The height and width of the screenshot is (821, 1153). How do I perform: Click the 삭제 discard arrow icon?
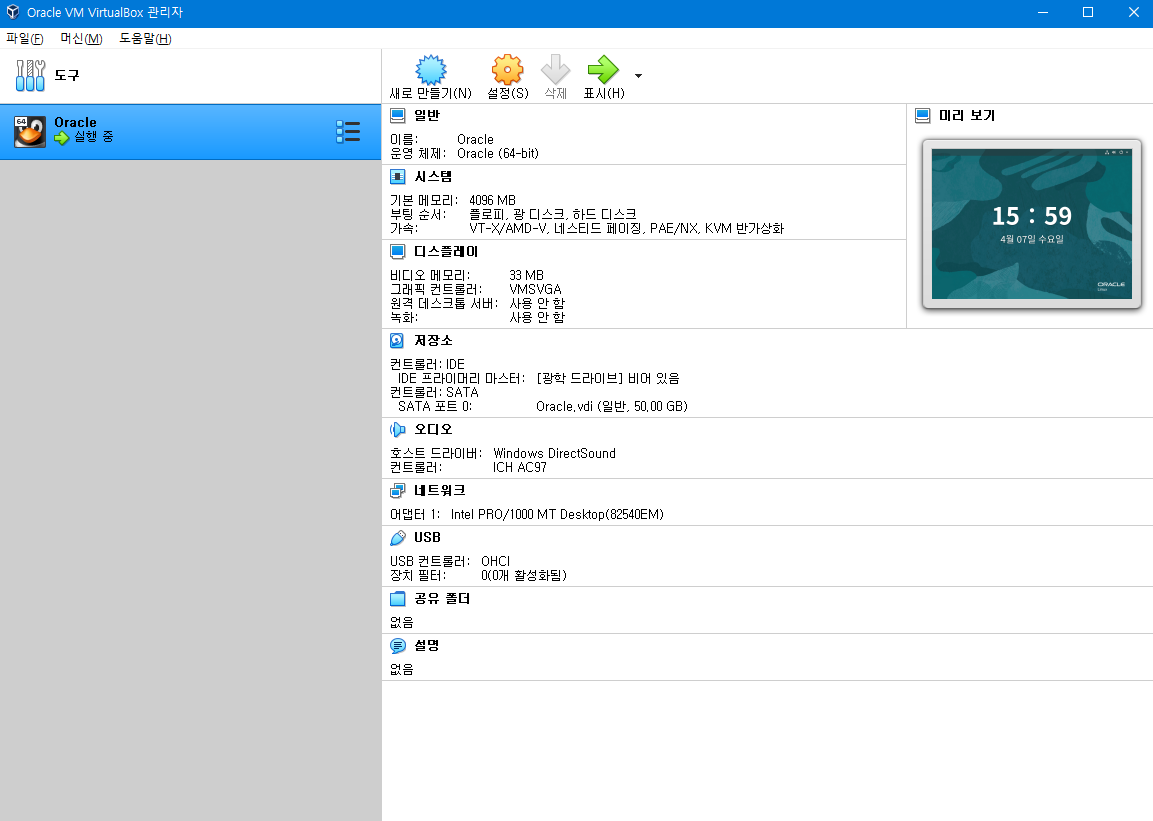point(555,70)
